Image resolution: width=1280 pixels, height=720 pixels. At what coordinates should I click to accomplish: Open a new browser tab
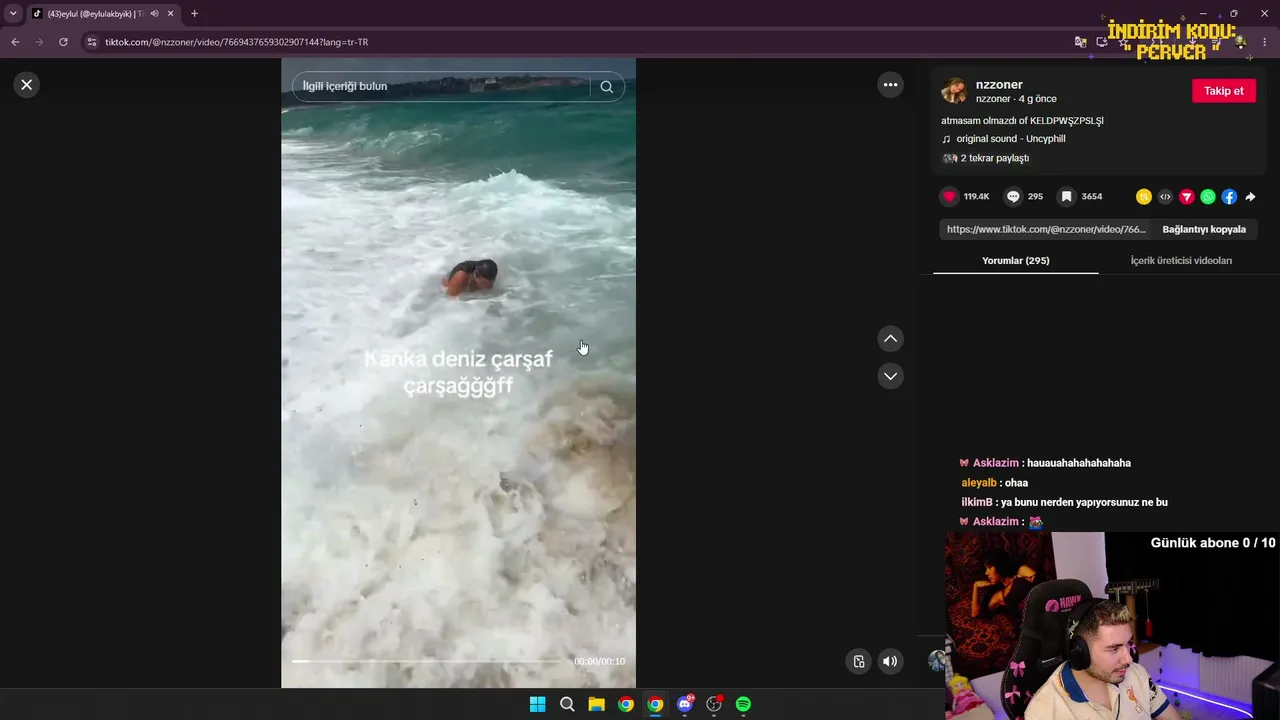point(194,14)
